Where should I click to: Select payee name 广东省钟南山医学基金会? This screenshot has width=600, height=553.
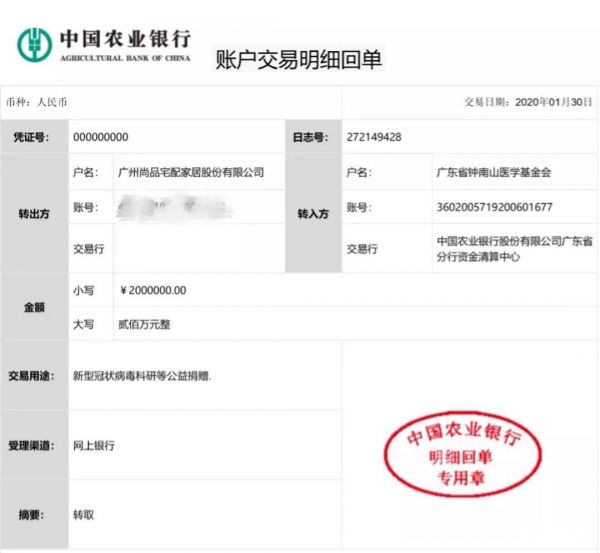[x=494, y=172]
